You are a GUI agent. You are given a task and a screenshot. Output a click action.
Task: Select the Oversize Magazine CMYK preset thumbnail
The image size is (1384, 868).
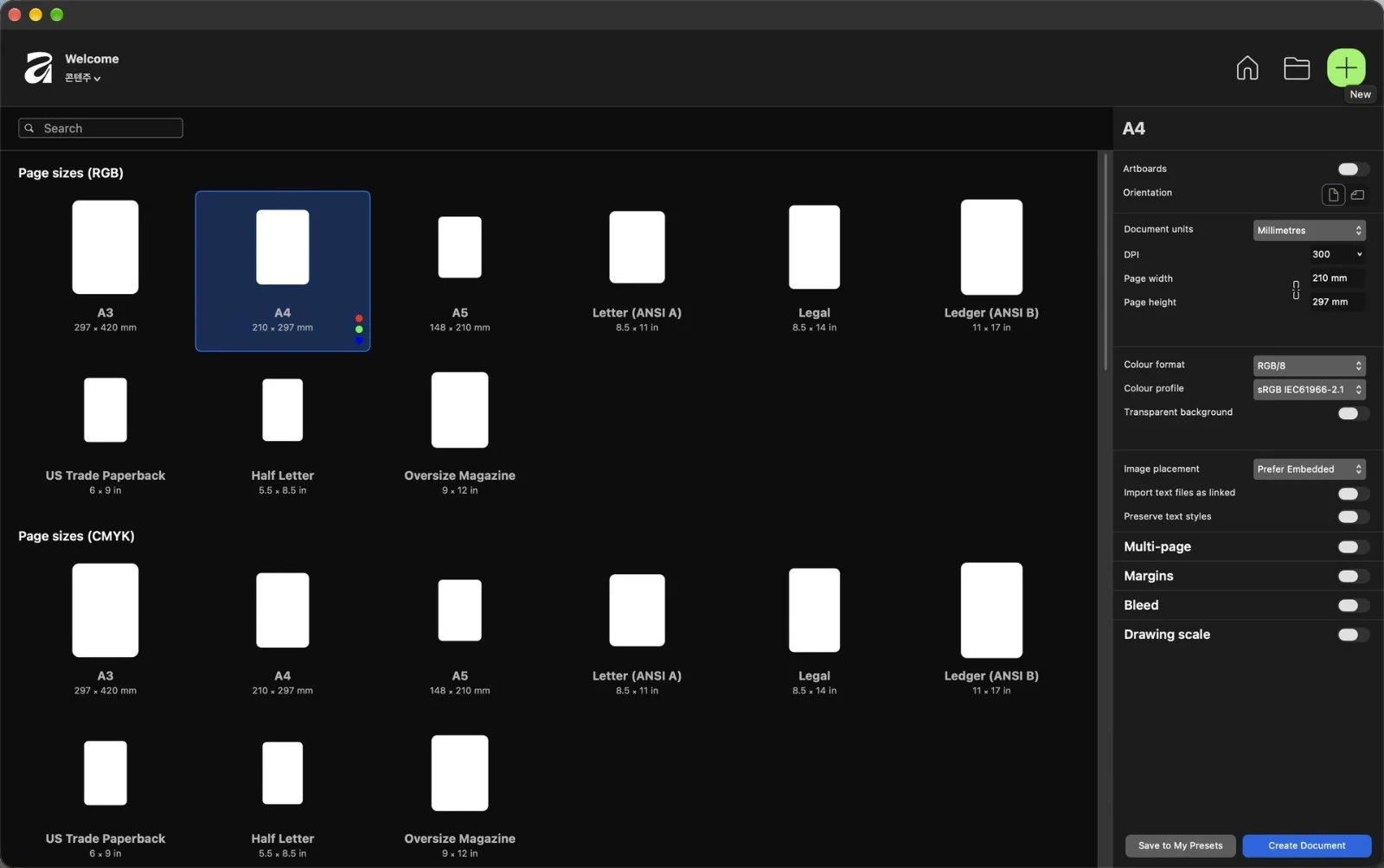tap(459, 773)
